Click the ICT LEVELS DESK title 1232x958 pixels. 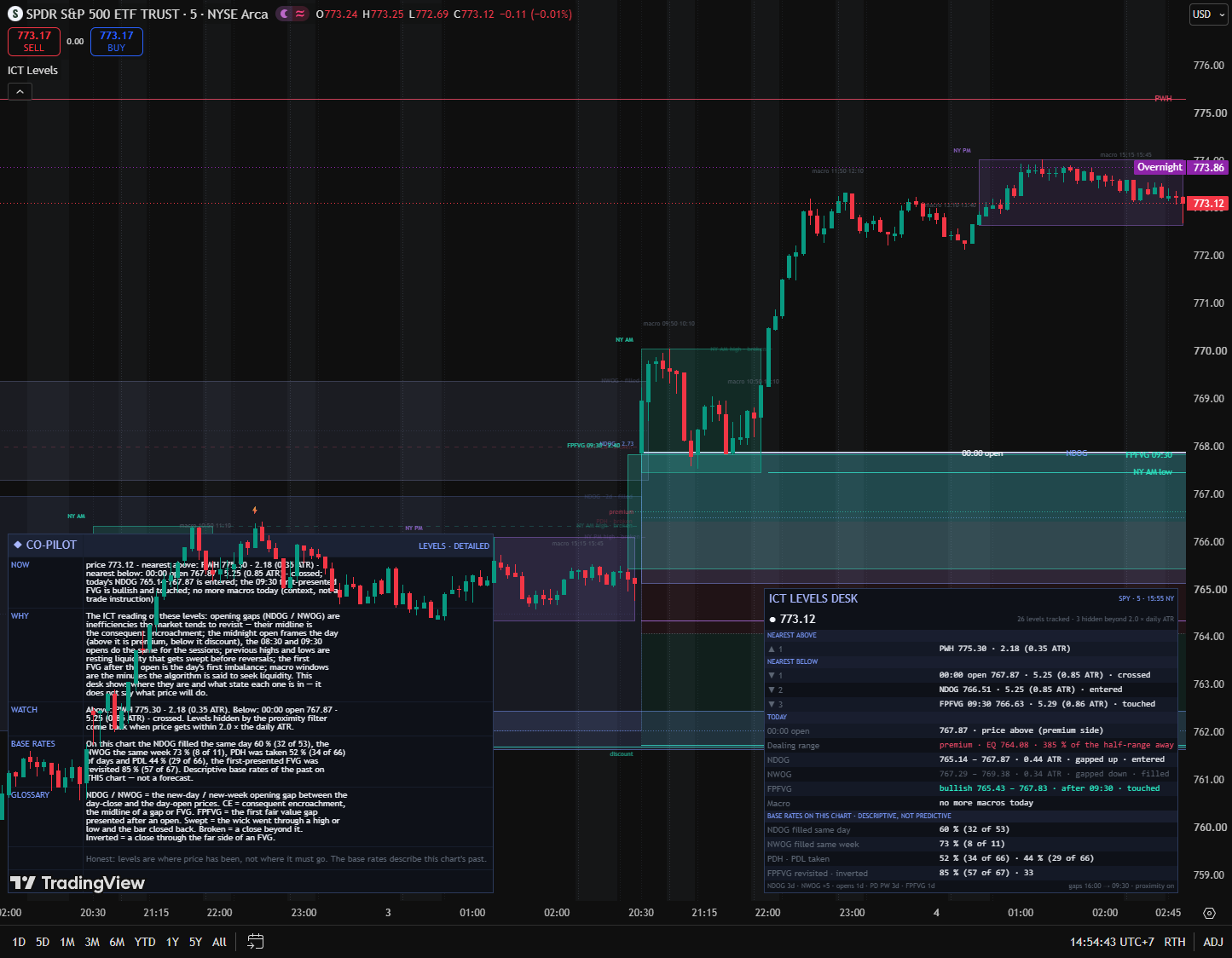(813, 598)
